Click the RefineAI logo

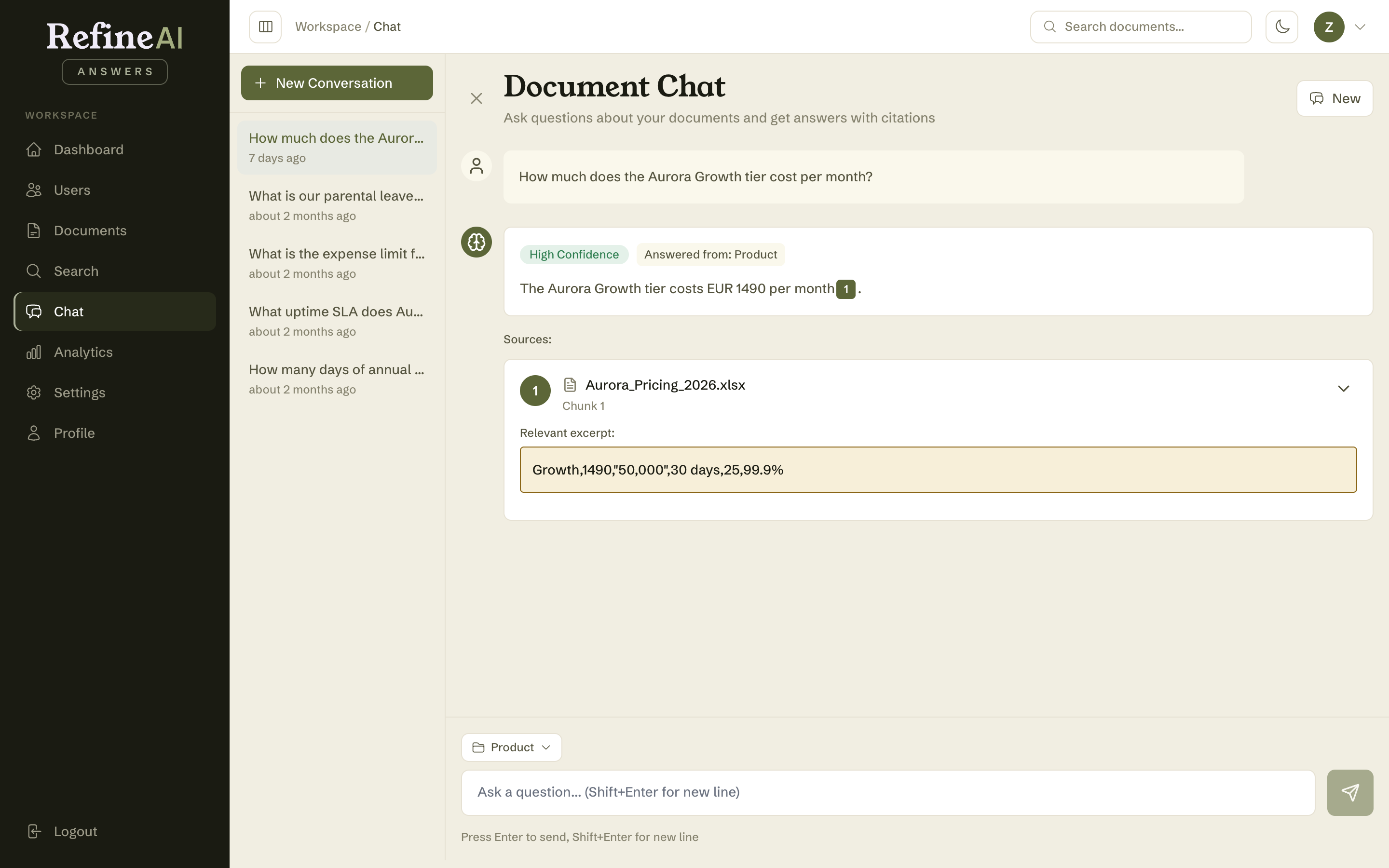pos(115,37)
